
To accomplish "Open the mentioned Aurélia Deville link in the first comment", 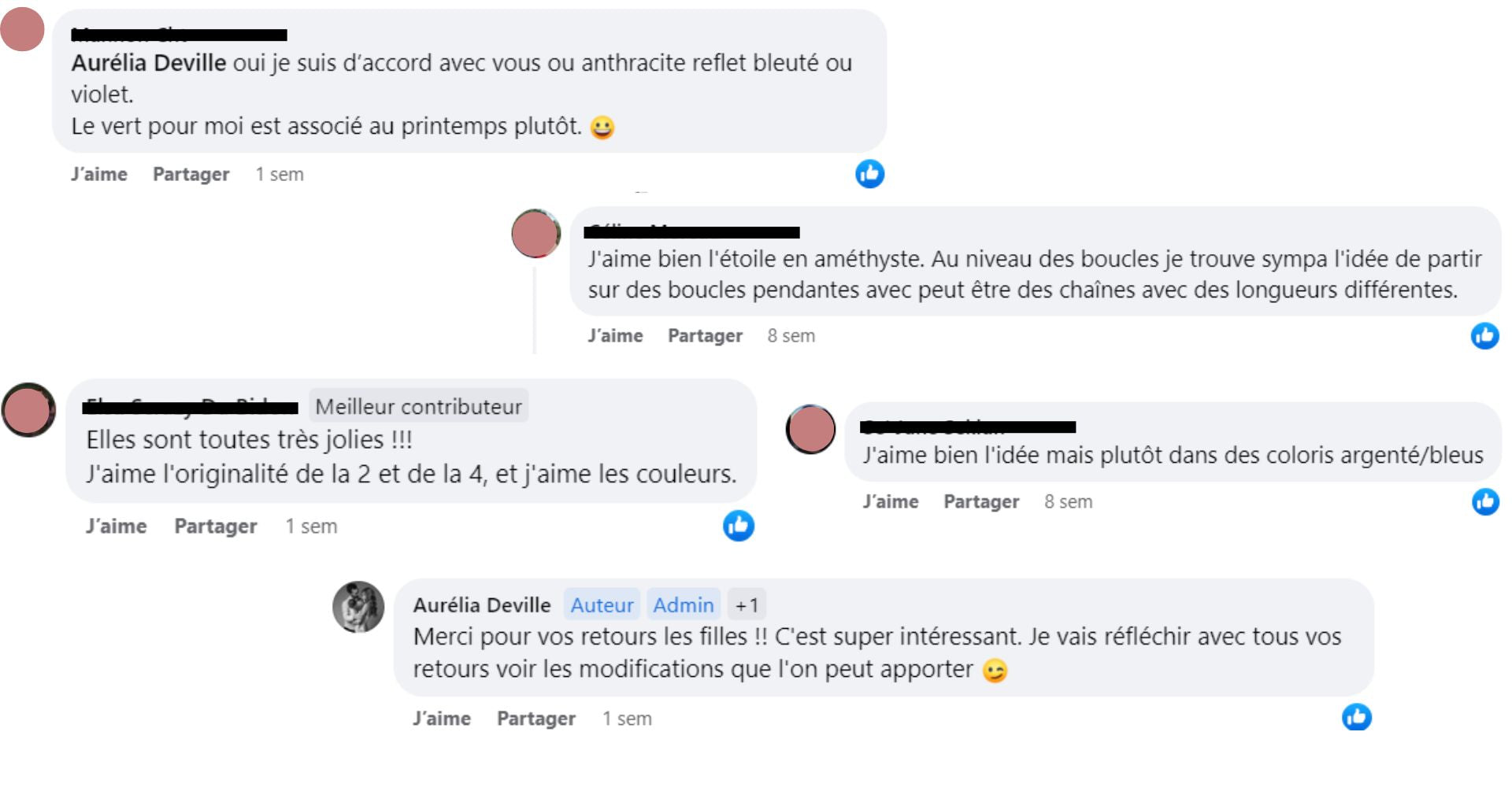I will click(x=149, y=63).
